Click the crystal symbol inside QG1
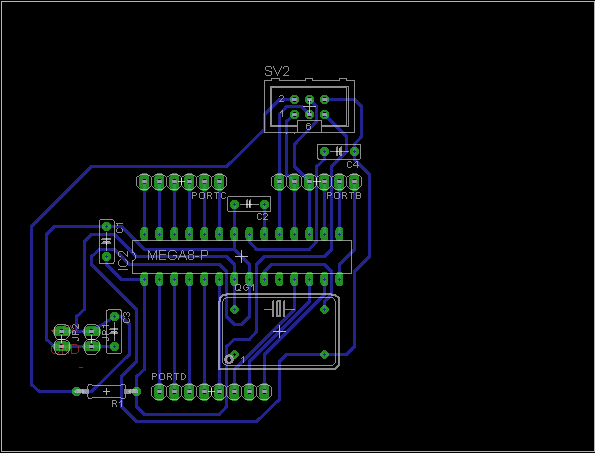595x453 pixels. [x=279, y=309]
